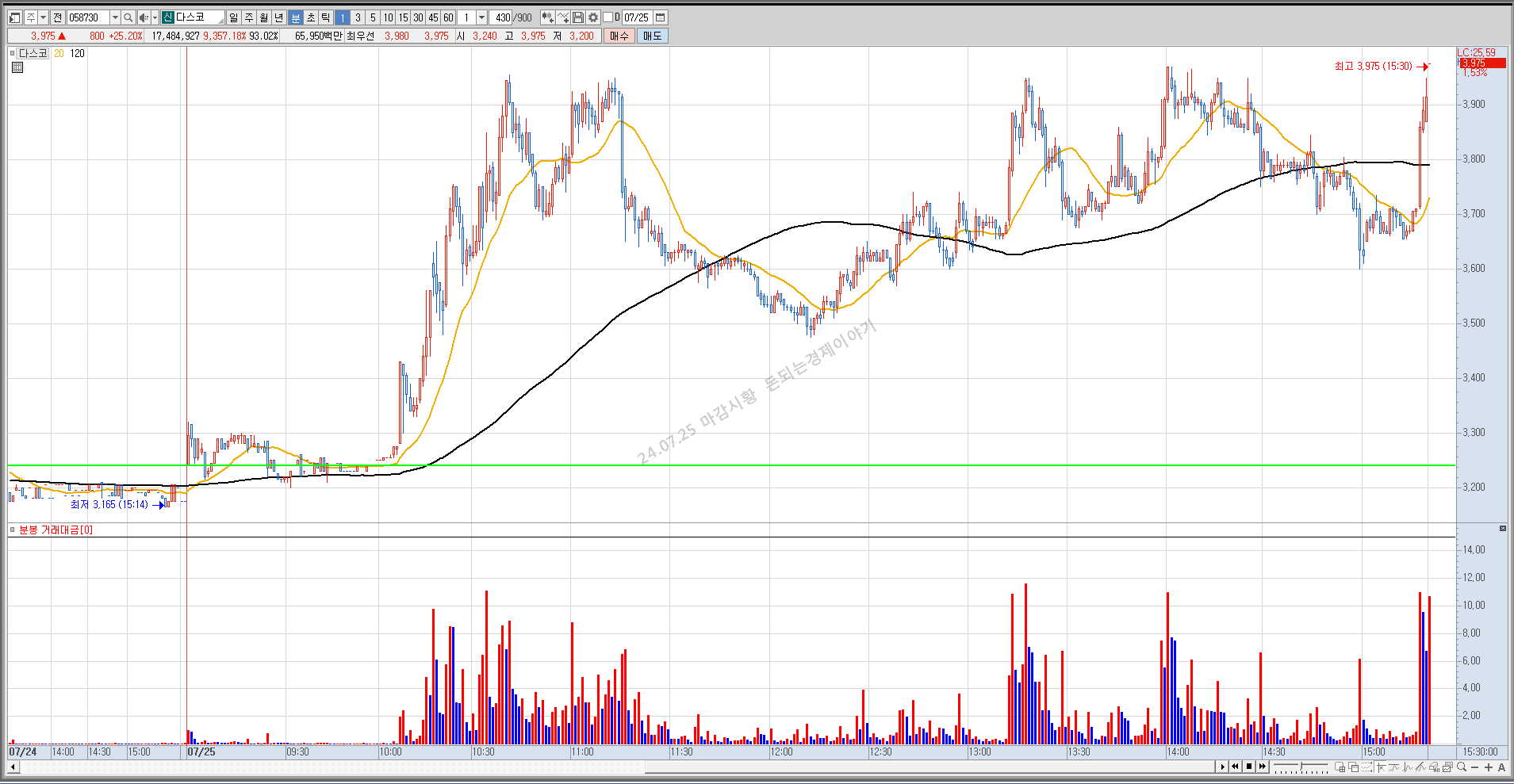The width and height of the screenshot is (1514, 784).
Task: Expand the 주 market type dropdown arrow
Action: [x=43, y=17]
